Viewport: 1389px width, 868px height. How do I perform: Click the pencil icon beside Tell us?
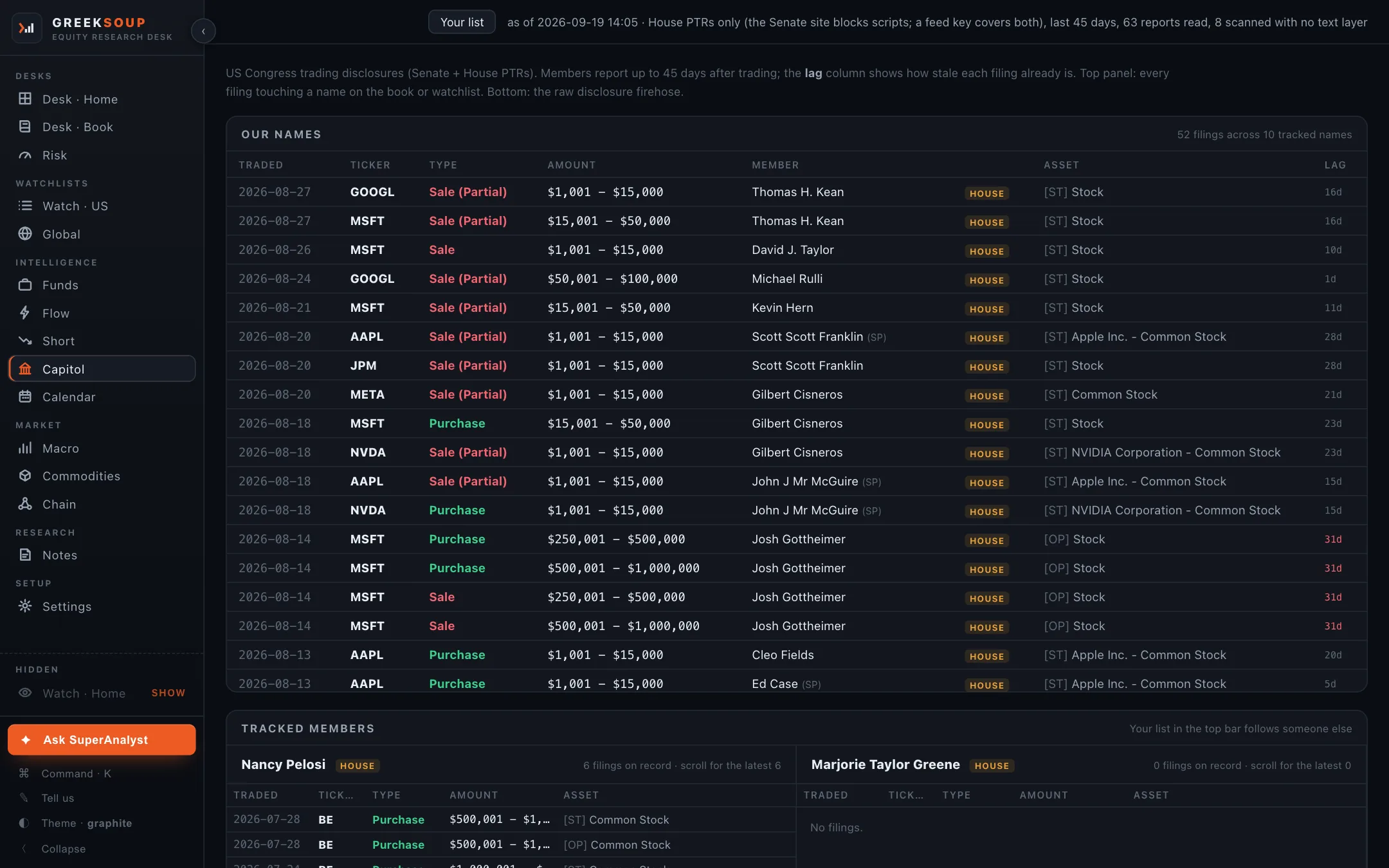(24, 798)
